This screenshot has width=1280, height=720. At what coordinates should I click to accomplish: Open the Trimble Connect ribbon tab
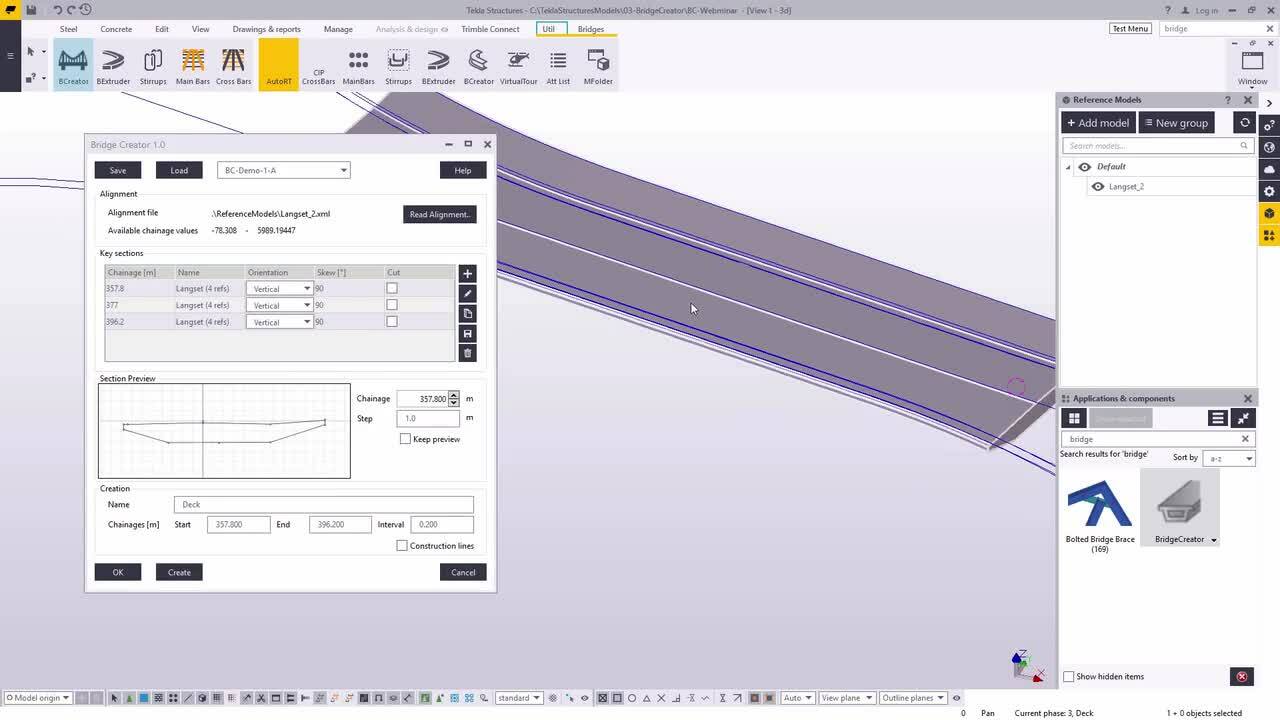490,29
